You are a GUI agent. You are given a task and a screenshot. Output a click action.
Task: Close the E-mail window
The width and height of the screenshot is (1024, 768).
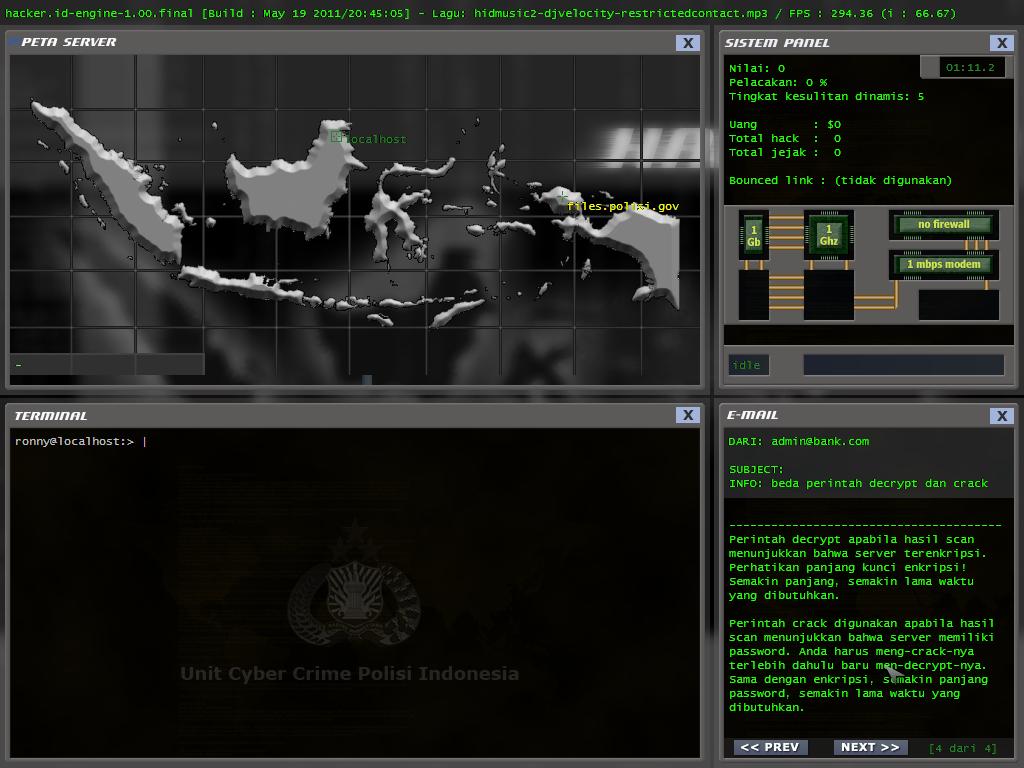click(1001, 415)
